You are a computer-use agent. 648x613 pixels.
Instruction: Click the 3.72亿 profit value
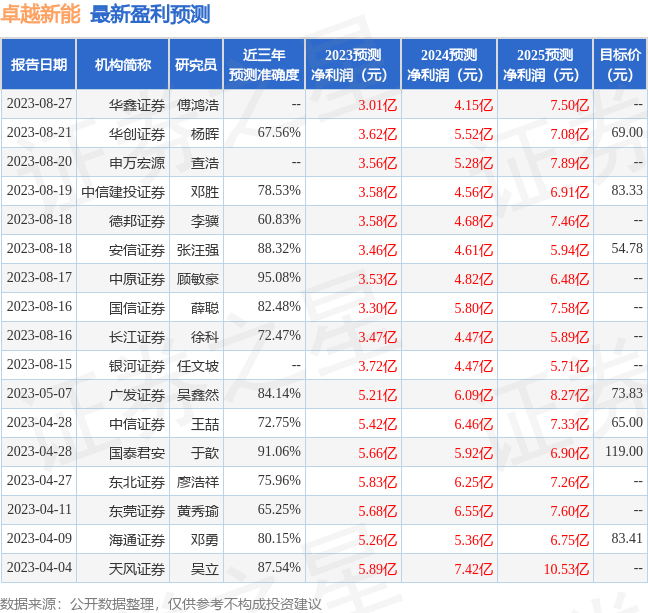pos(377,366)
